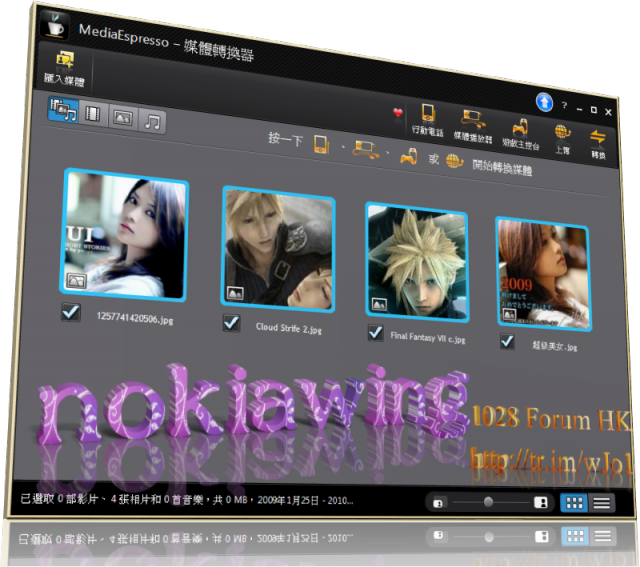Uncheck the 超級美女.jpg checkbox

coord(507,341)
